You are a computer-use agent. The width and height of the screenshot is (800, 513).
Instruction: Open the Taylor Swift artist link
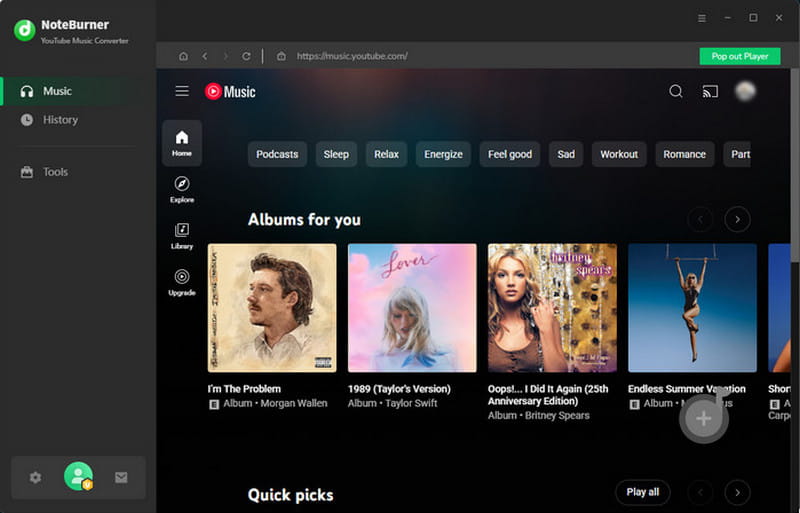[411, 403]
